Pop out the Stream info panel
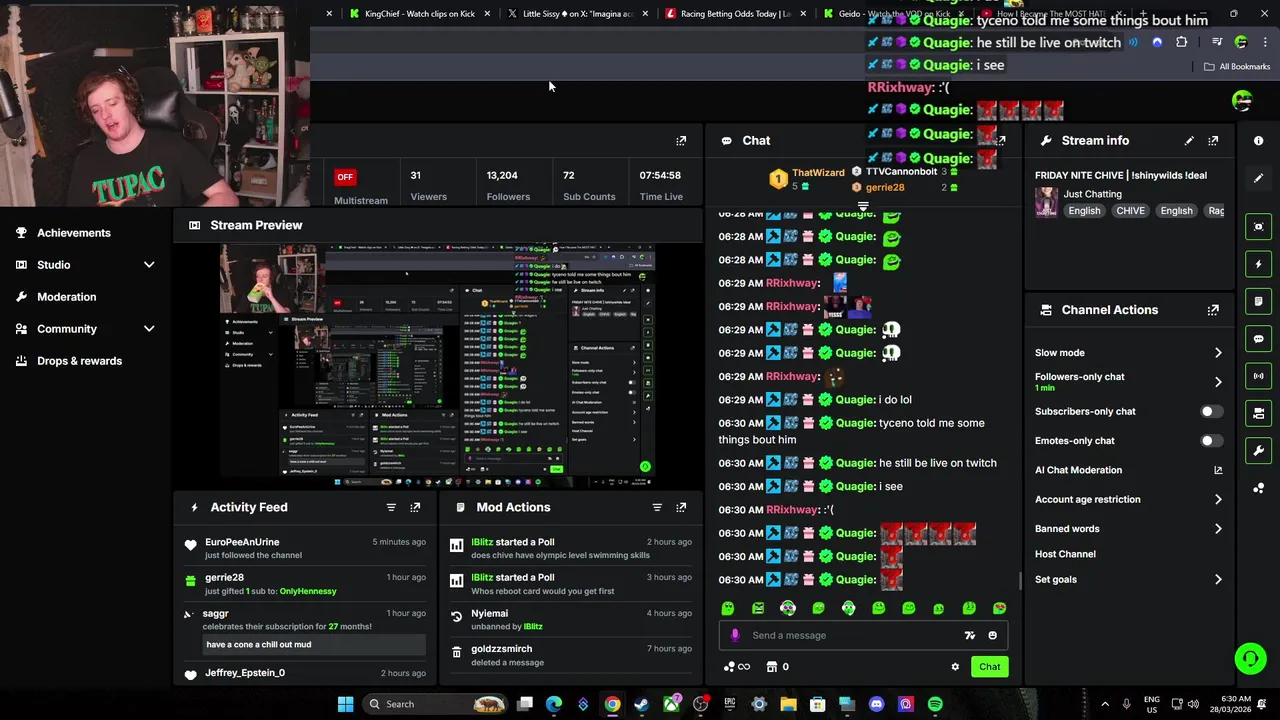This screenshot has height=720, width=1280. (1213, 141)
